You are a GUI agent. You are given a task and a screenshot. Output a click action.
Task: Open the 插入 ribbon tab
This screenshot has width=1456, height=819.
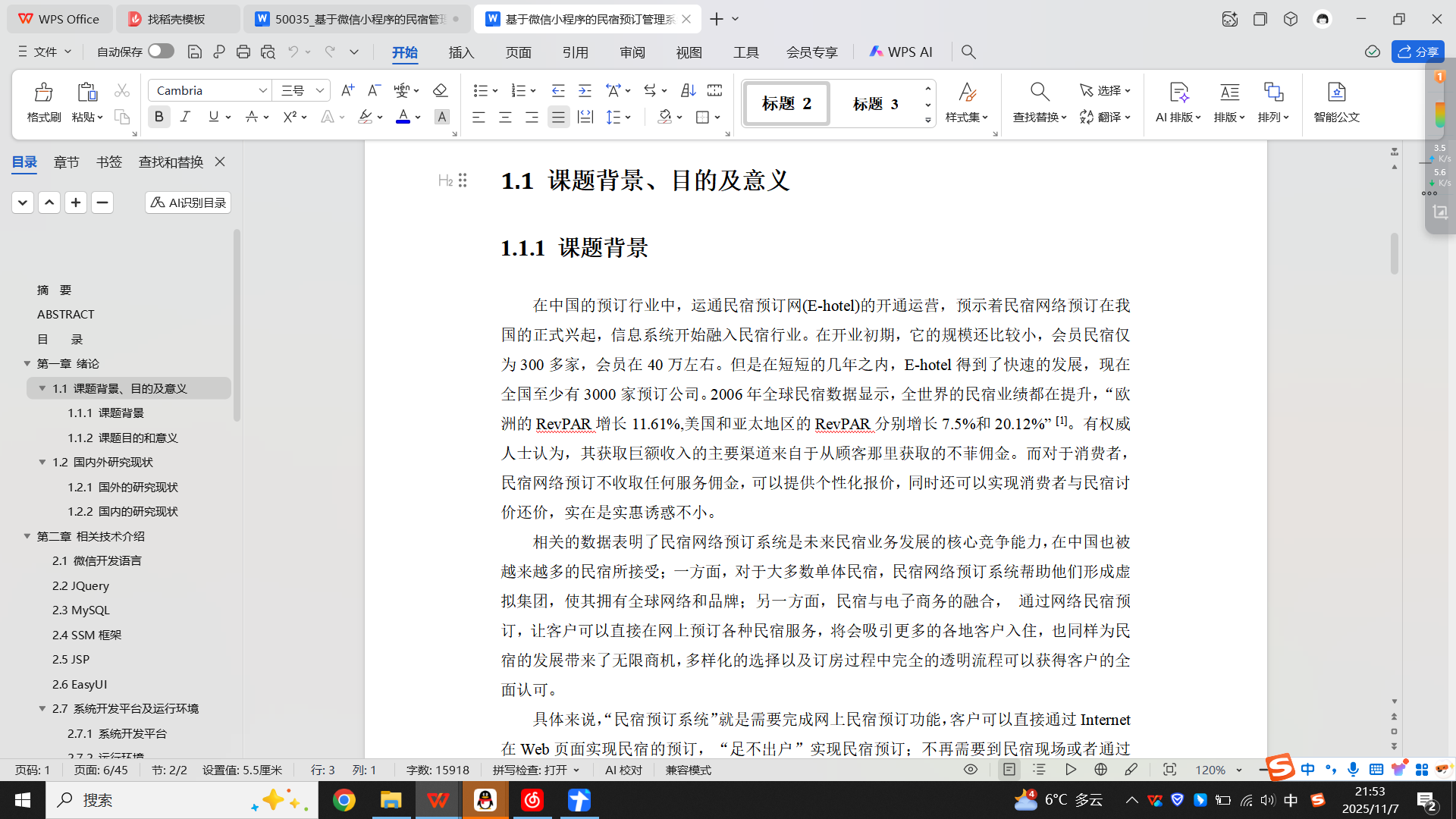(461, 52)
